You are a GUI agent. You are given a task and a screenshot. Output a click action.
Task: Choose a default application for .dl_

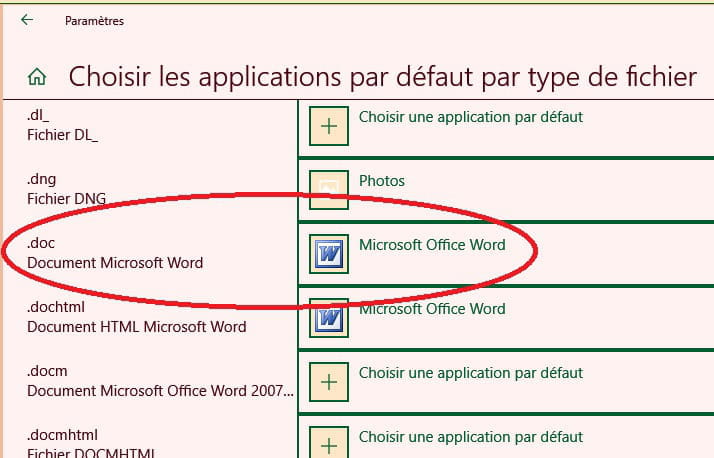pyautogui.click(x=471, y=117)
